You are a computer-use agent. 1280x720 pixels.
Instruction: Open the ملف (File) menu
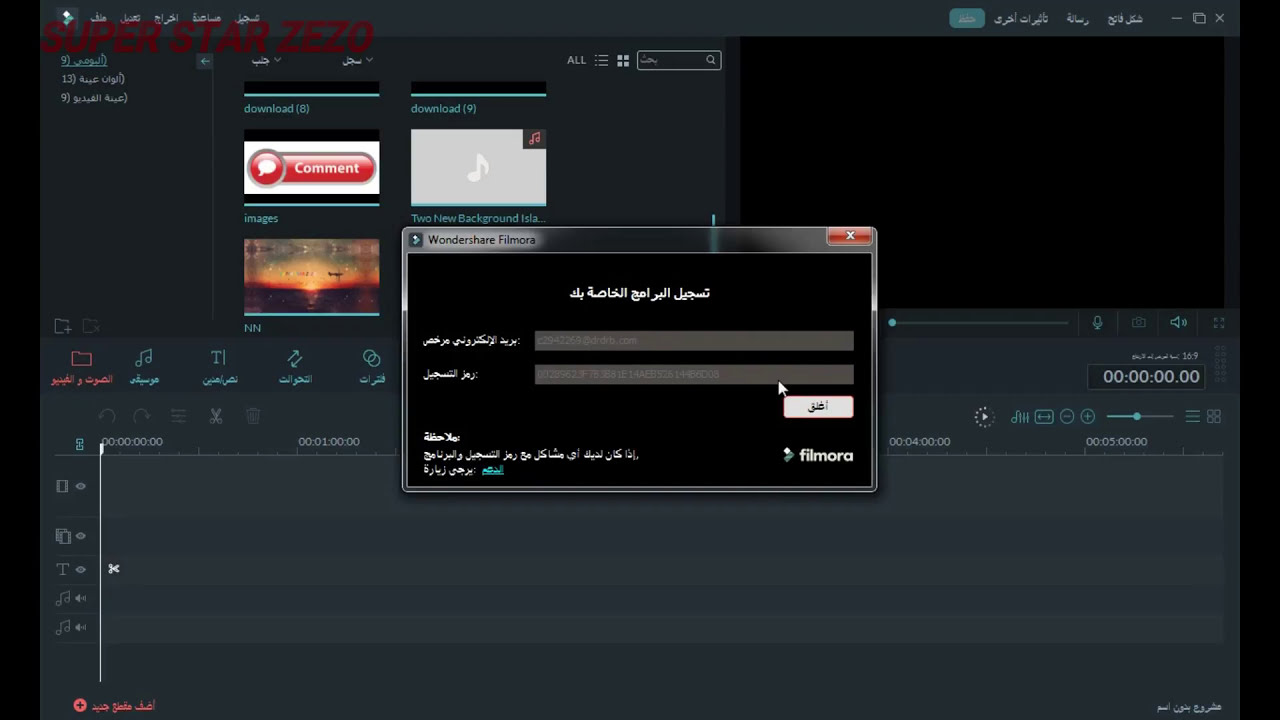click(98, 18)
